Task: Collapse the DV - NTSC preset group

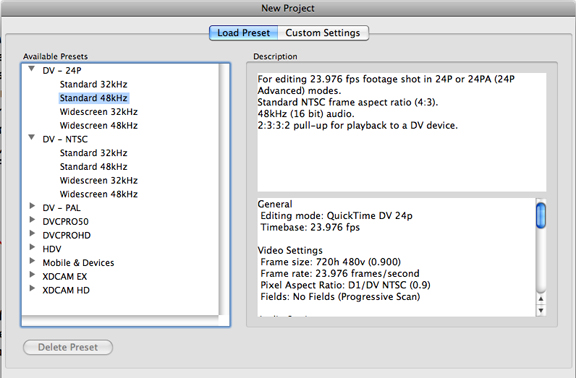Action: click(32, 138)
